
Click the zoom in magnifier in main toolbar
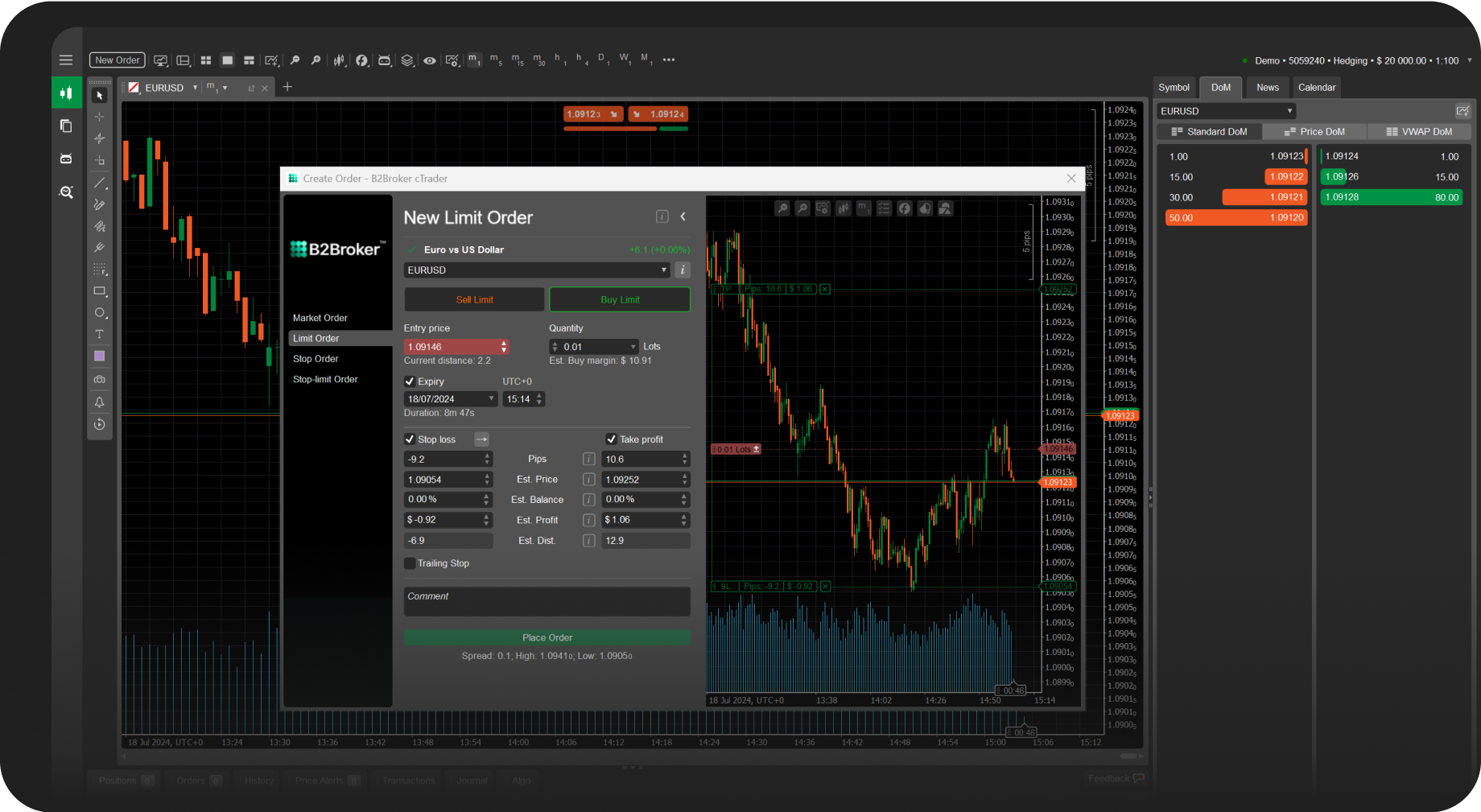click(x=316, y=60)
